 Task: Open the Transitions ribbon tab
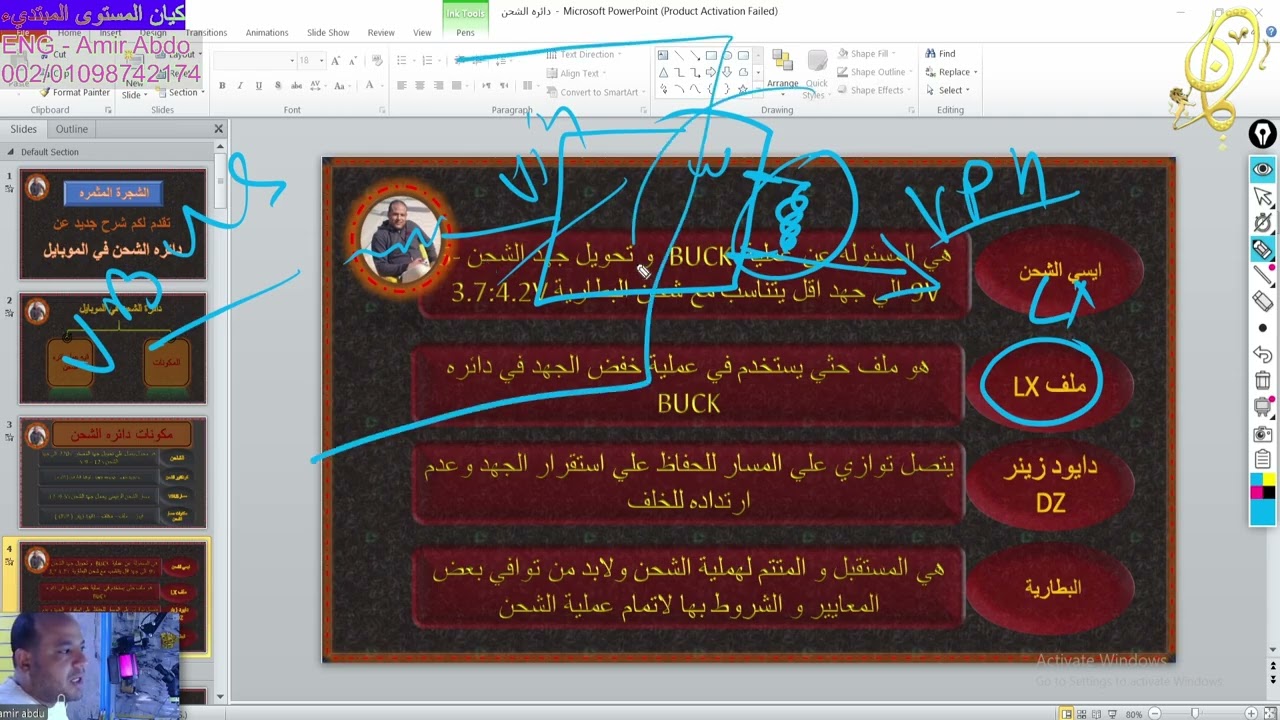[x=206, y=33]
